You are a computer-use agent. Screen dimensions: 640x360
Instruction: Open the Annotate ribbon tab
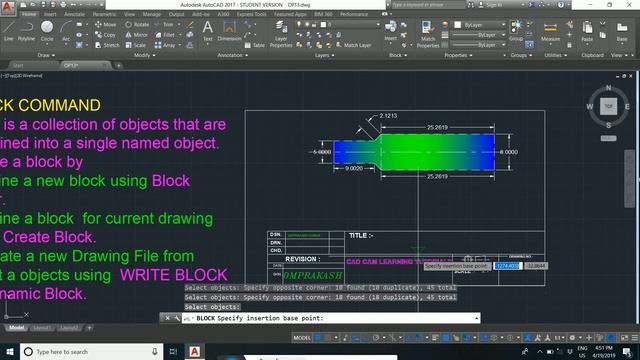pos(75,14)
